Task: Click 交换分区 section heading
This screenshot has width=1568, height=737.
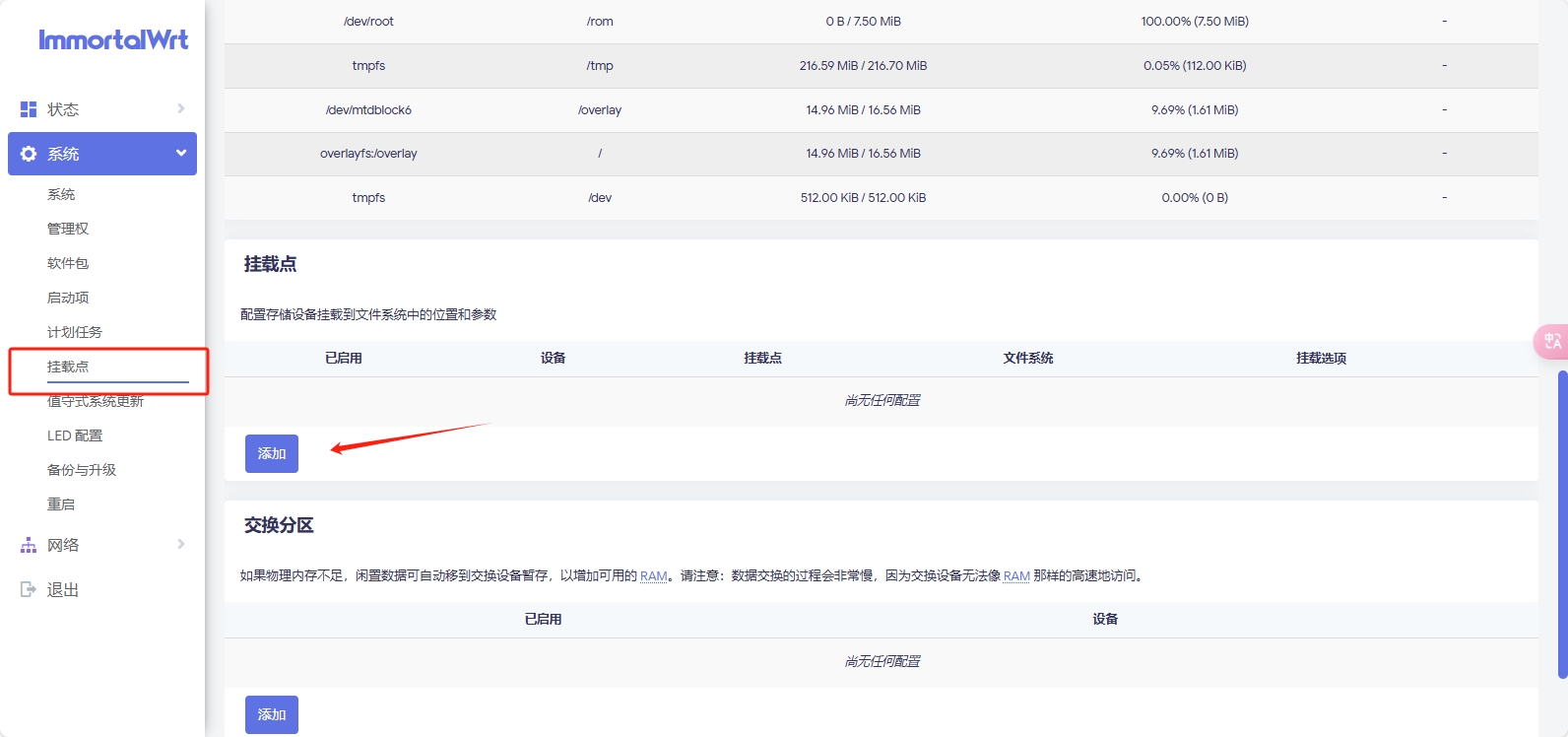Action: (x=279, y=525)
